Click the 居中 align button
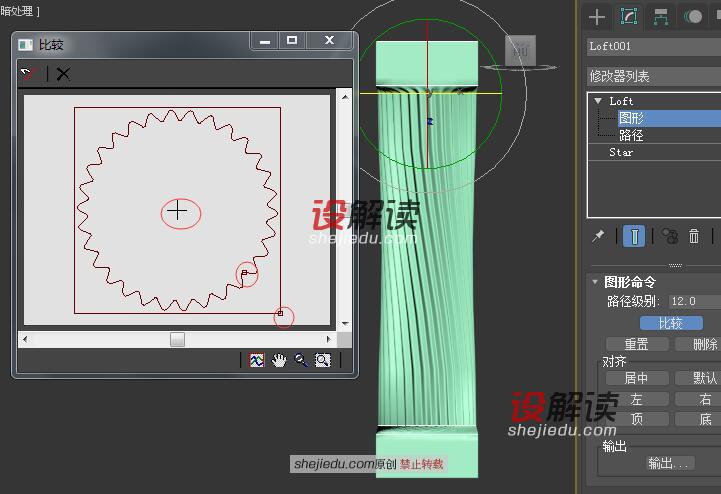Viewport: 721px width, 494px height. coord(636,378)
